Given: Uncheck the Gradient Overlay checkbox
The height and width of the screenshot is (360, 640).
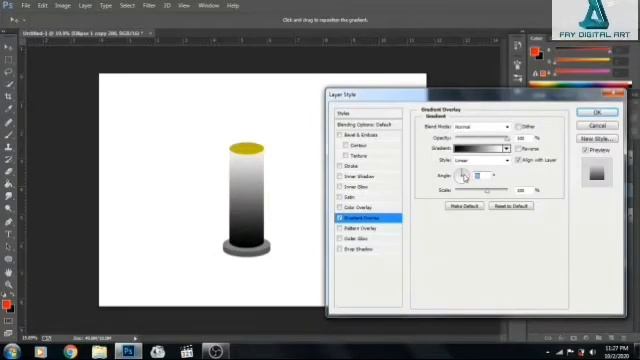Looking at the screenshot, I should 340,218.
